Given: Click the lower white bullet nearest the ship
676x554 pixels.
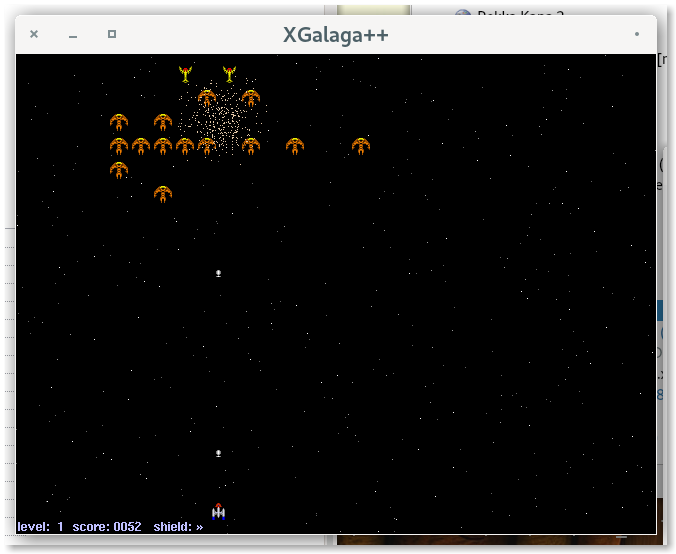Looking at the screenshot, I should click(x=219, y=453).
